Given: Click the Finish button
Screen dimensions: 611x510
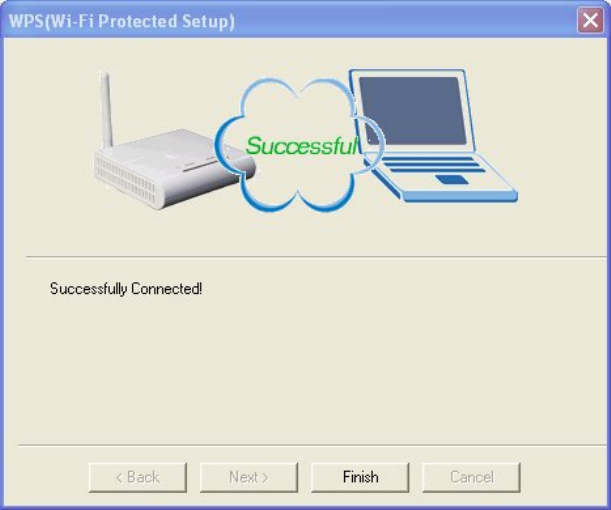Looking at the screenshot, I should (x=360, y=477).
